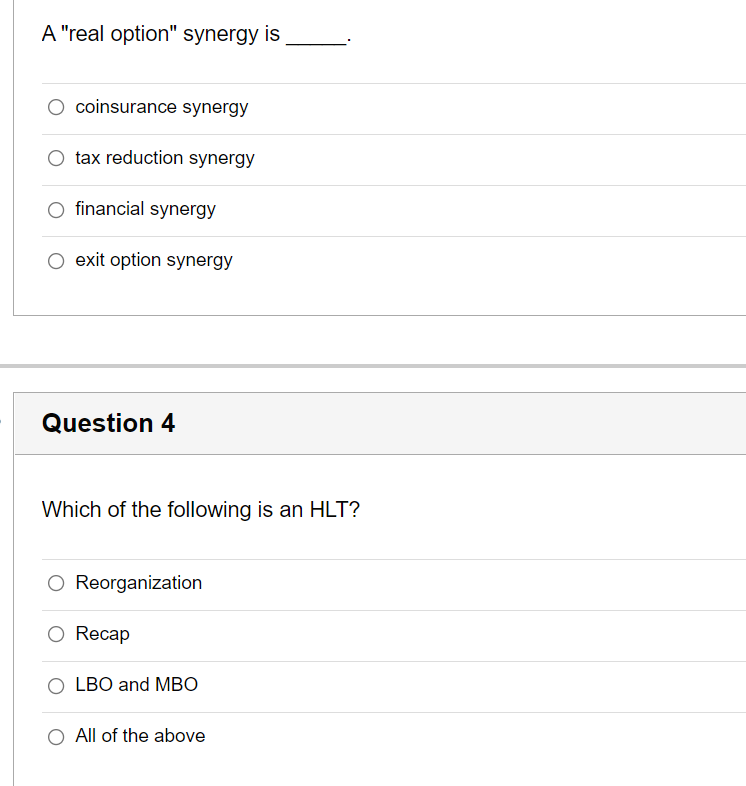Click the 'financial synergy' answer label

click(x=145, y=210)
